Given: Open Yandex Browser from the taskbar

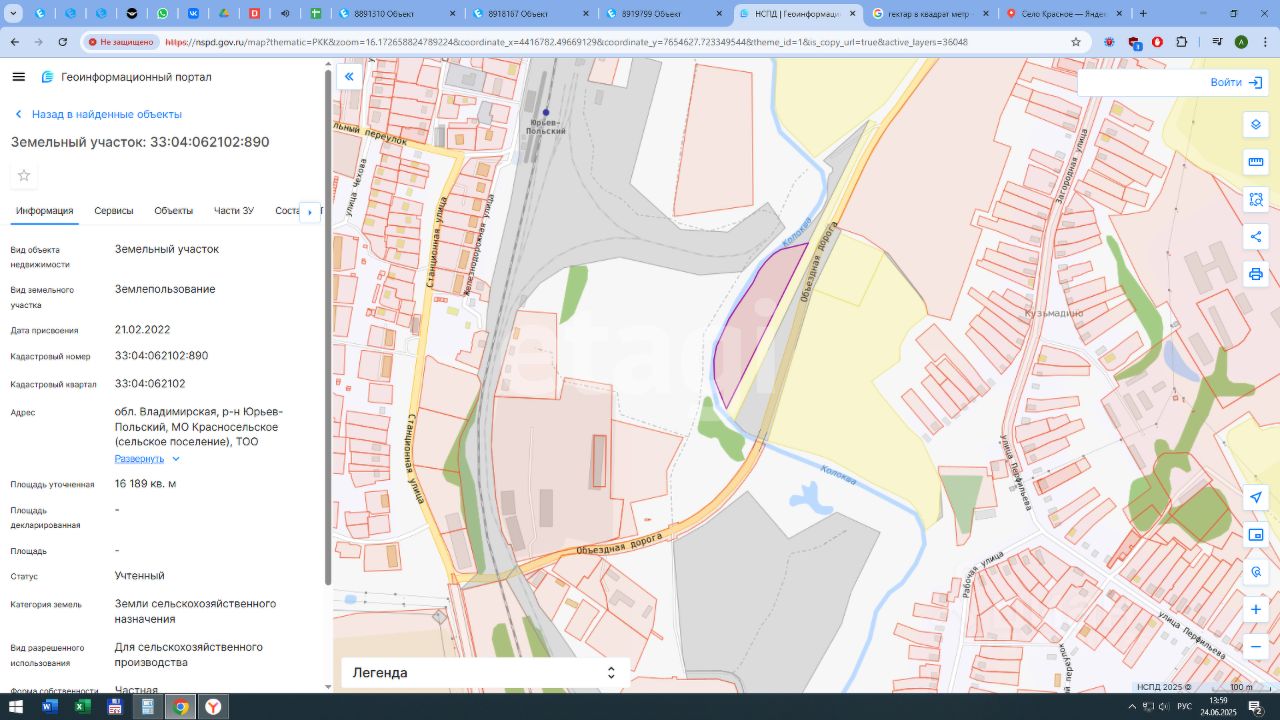Looking at the screenshot, I should tap(213, 707).
